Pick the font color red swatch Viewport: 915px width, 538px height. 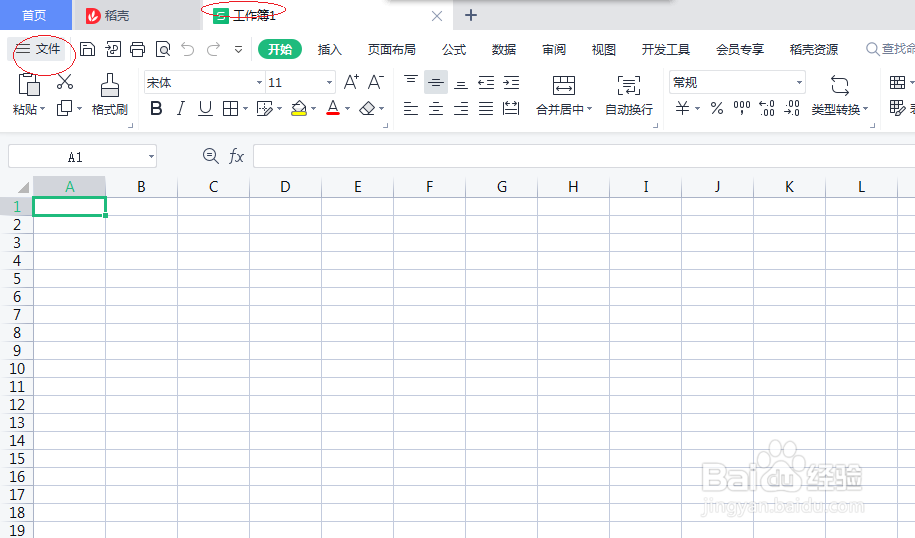[x=333, y=109]
